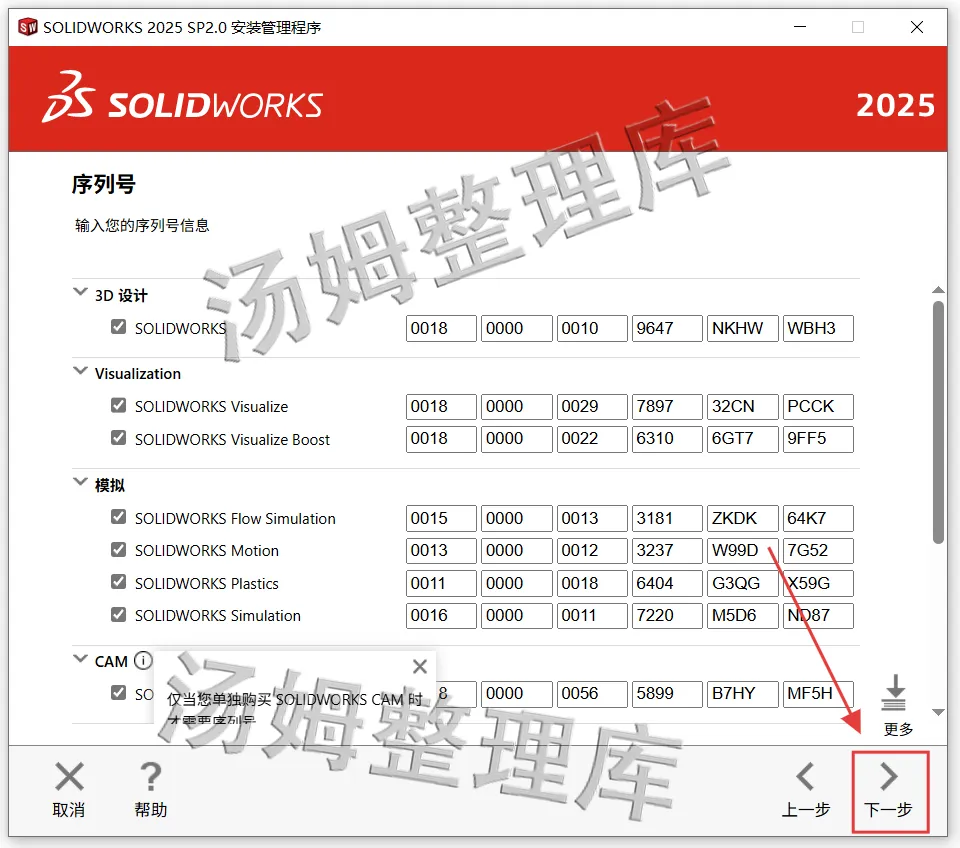Click Simulation serial field containing 0016

pos(441,615)
